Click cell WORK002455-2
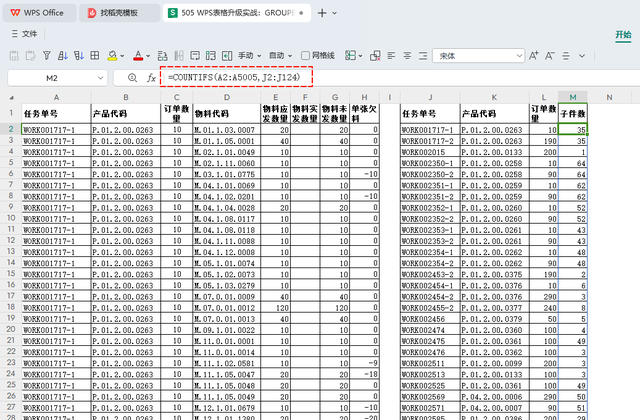The image size is (640, 420). click(x=430, y=308)
